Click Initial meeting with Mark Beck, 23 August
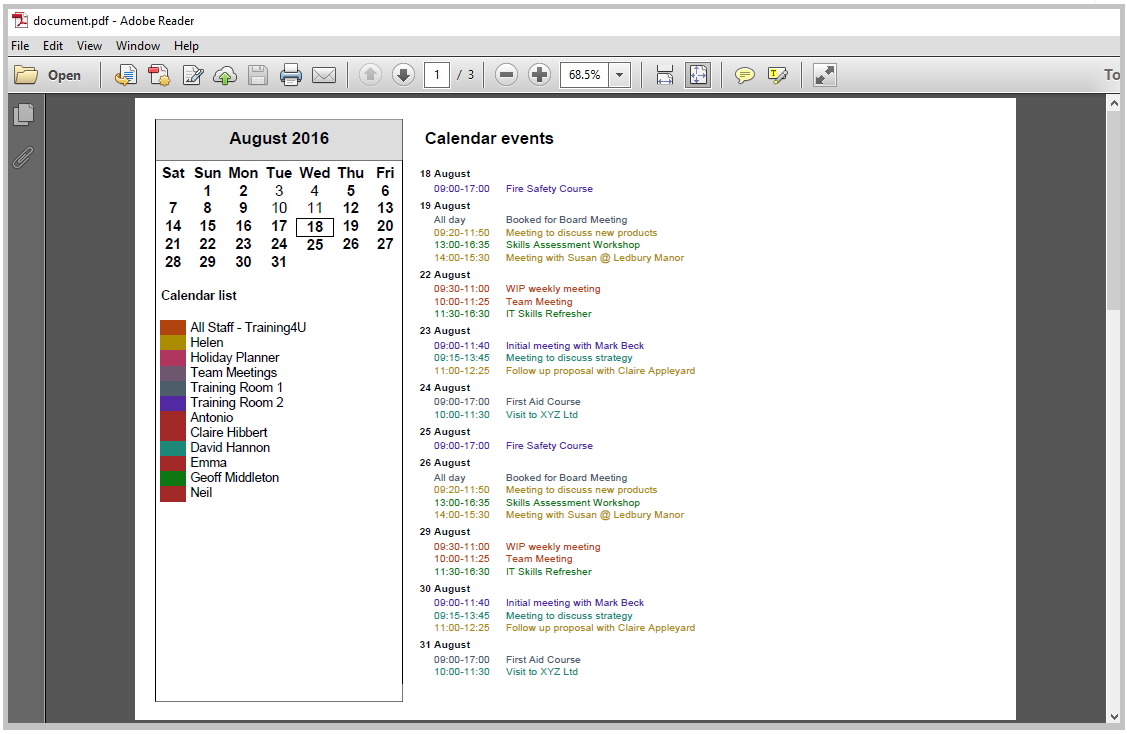 [x=575, y=346]
